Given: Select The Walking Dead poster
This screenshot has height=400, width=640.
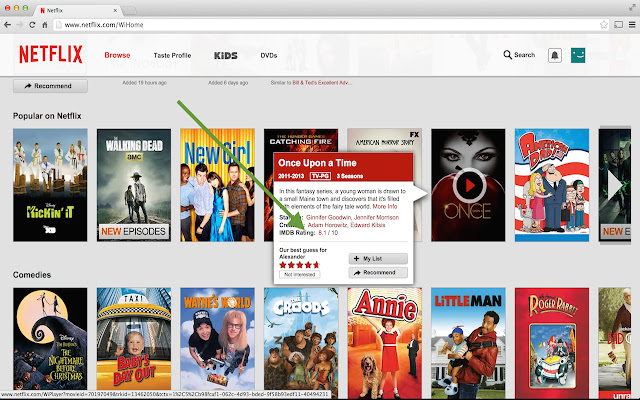Looking at the screenshot, I should point(134,185).
